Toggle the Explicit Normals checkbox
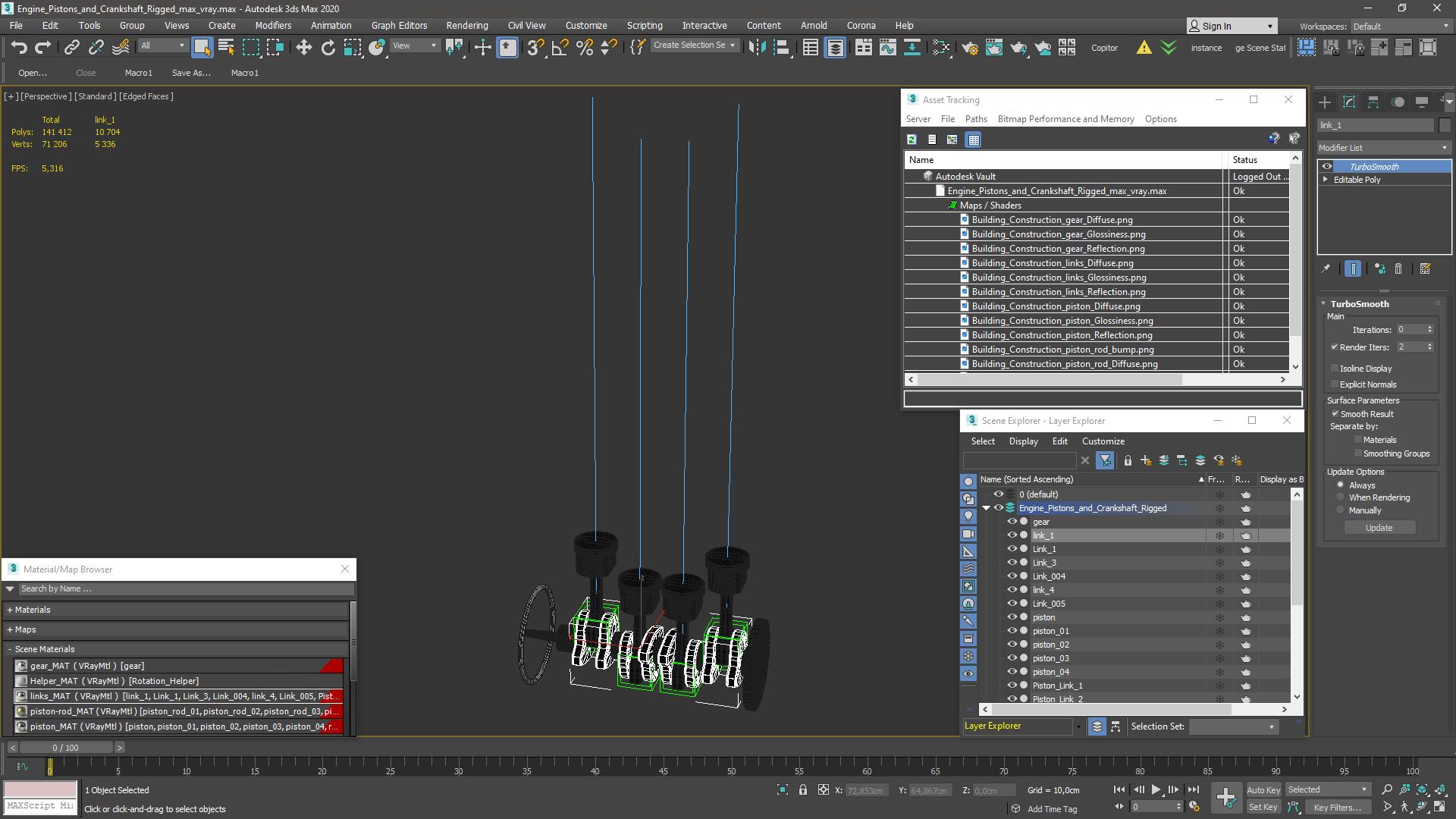Screen dimensions: 1456x819 coord(1335,384)
